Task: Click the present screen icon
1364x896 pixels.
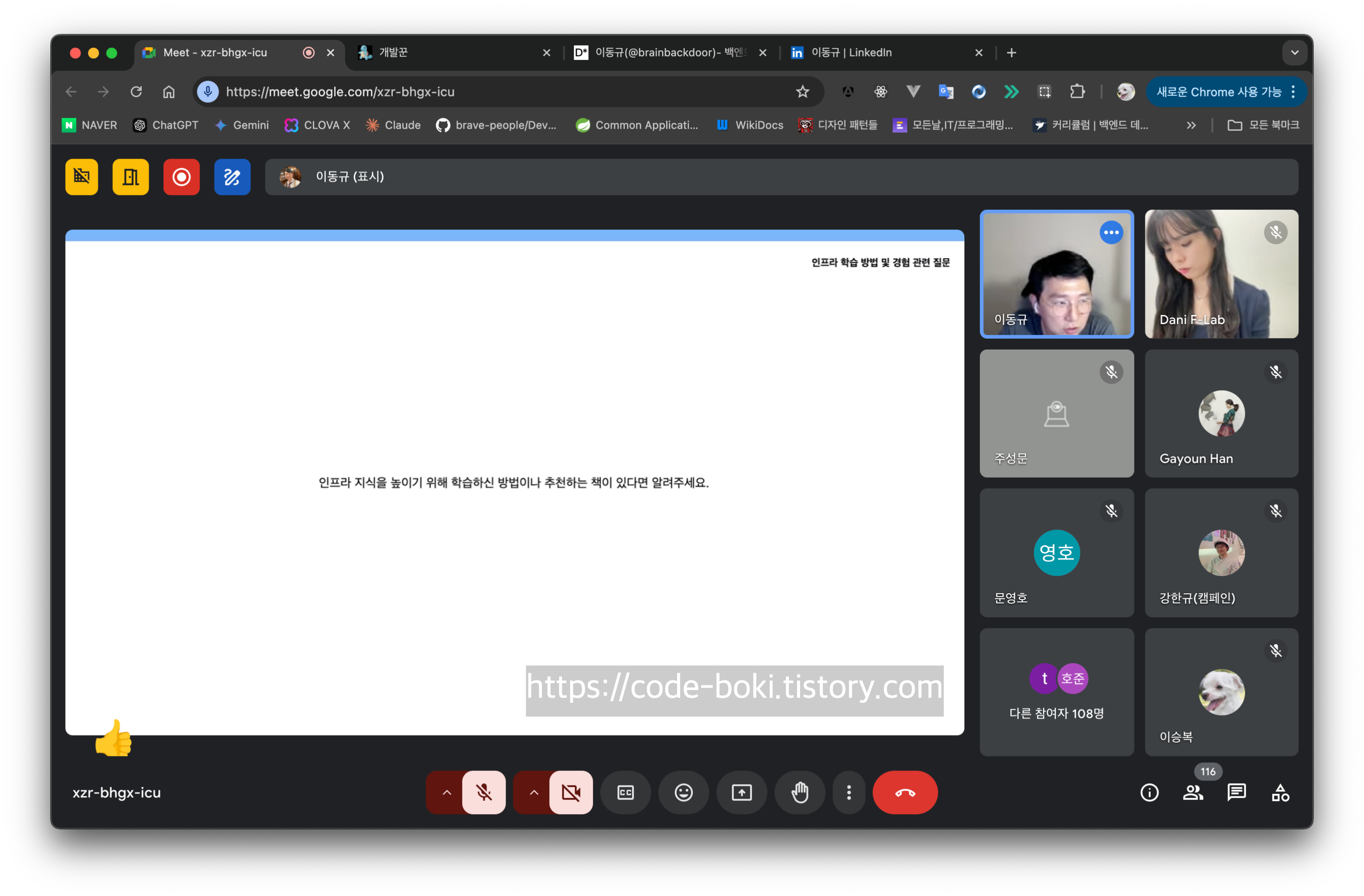Action: point(741,792)
